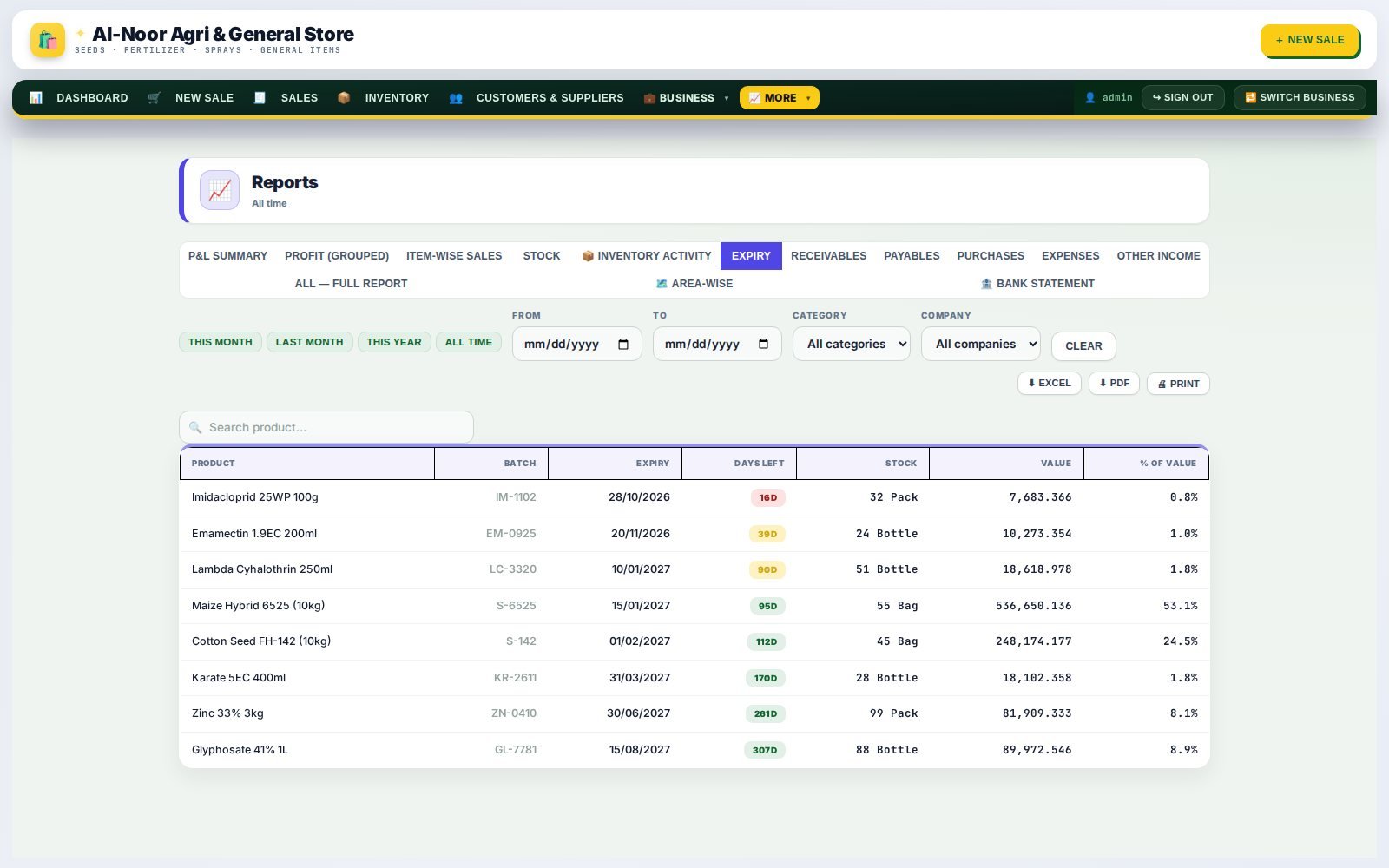The width and height of the screenshot is (1389, 868).
Task: Click the Clear filters button
Action: point(1083,345)
